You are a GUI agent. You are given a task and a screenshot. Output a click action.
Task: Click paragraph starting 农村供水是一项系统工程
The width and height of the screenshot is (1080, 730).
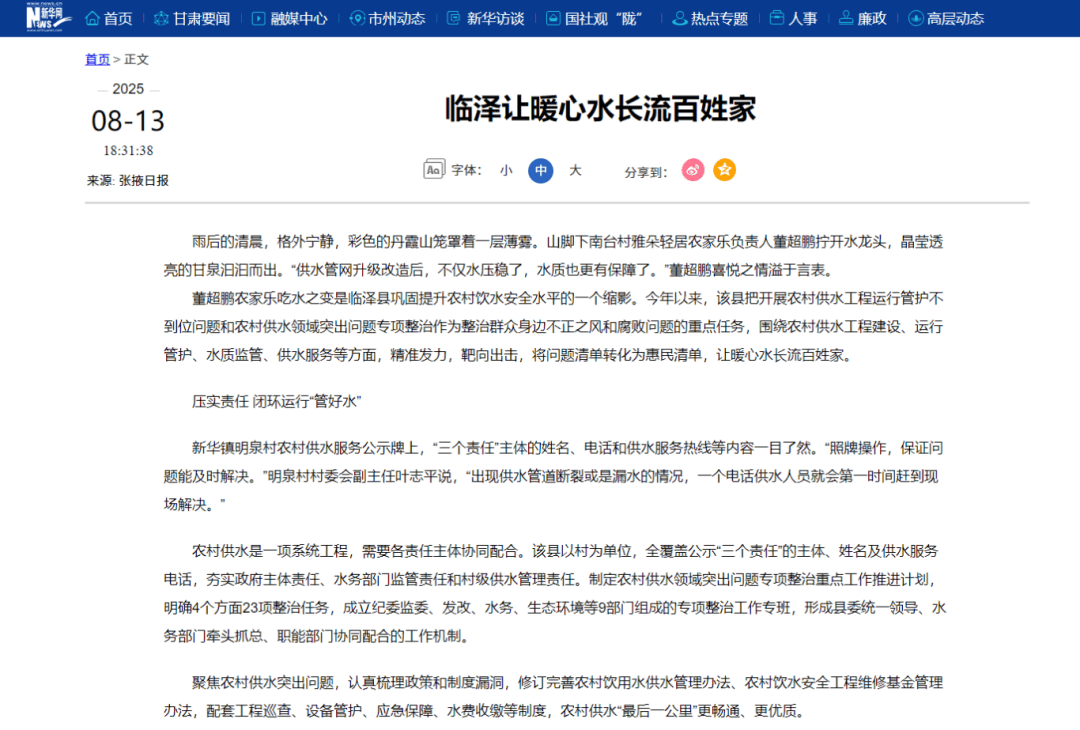[x=554, y=593]
